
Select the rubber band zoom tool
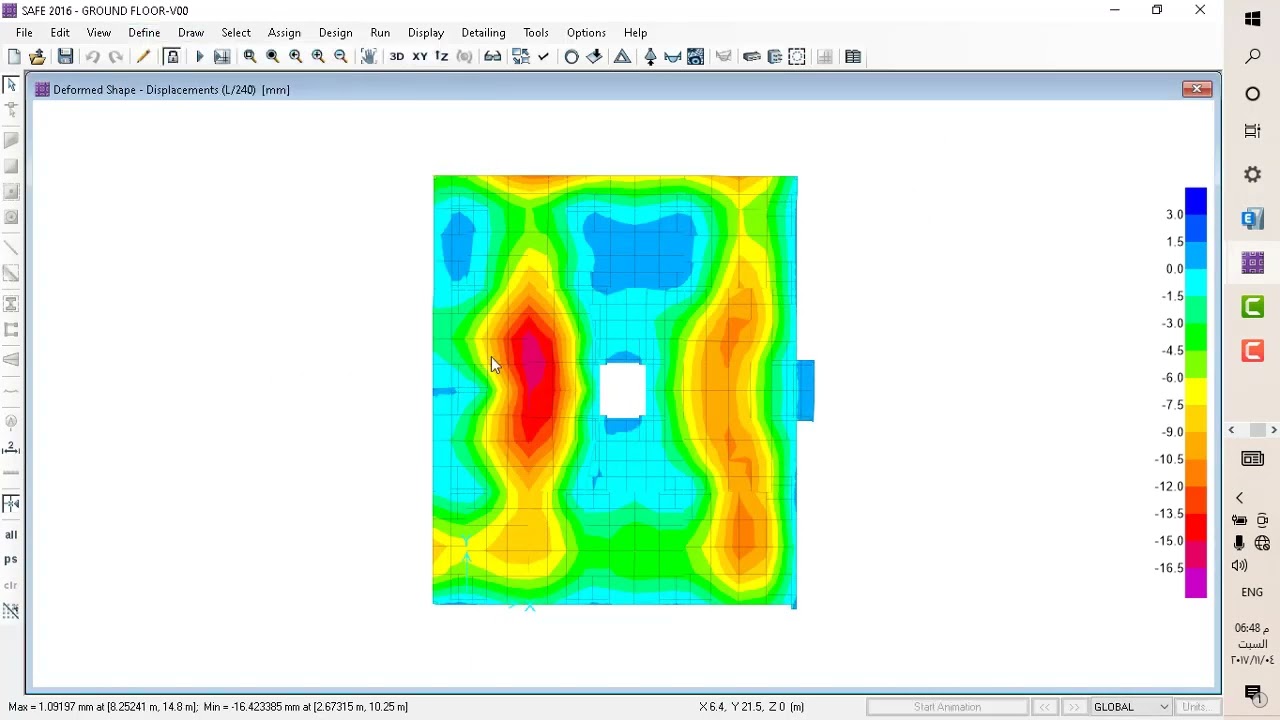[x=250, y=57]
